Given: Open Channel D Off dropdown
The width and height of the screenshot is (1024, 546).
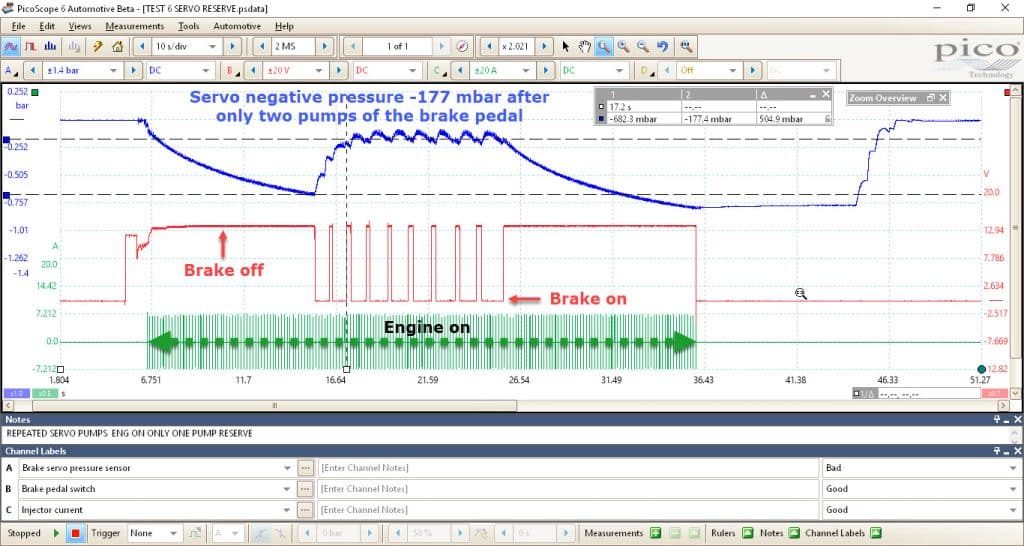Looking at the screenshot, I should pos(709,71).
